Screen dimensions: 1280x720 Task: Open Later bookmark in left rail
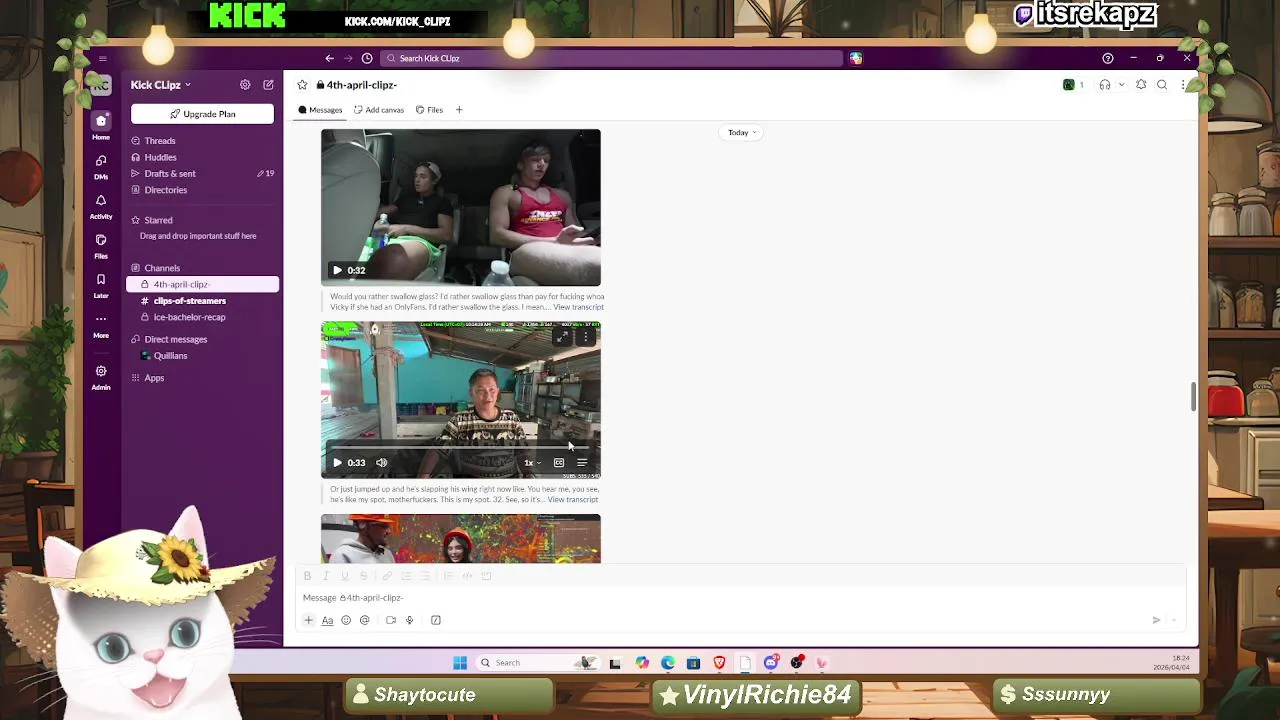point(101,285)
